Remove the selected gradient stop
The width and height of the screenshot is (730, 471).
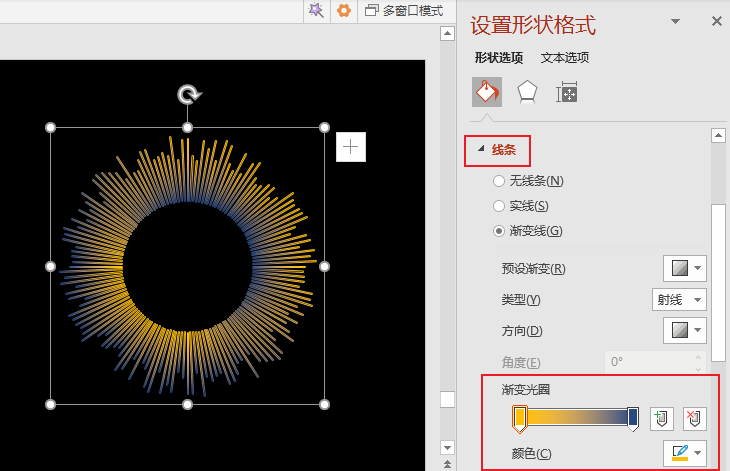tap(695, 418)
